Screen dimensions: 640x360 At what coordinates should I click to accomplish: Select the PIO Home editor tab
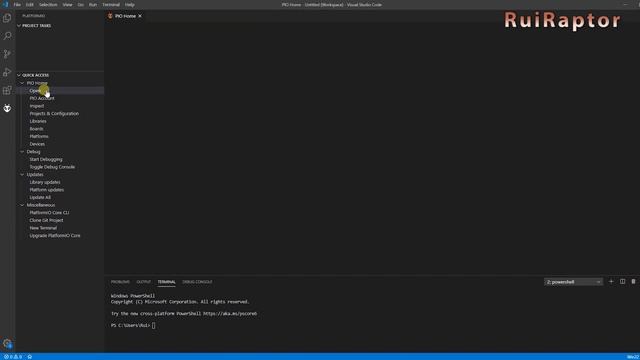[124, 16]
